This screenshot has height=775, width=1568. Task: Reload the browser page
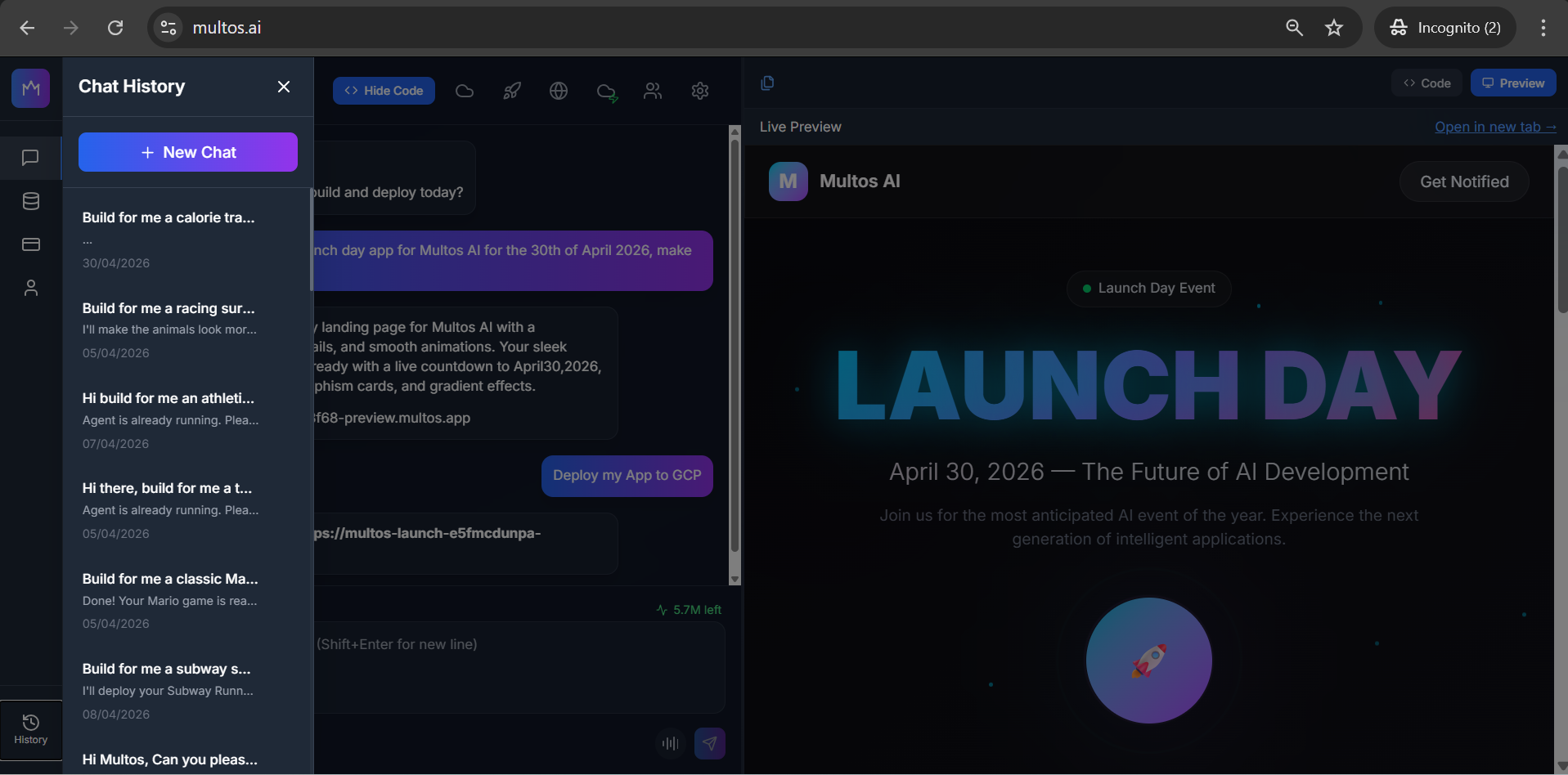(x=115, y=28)
